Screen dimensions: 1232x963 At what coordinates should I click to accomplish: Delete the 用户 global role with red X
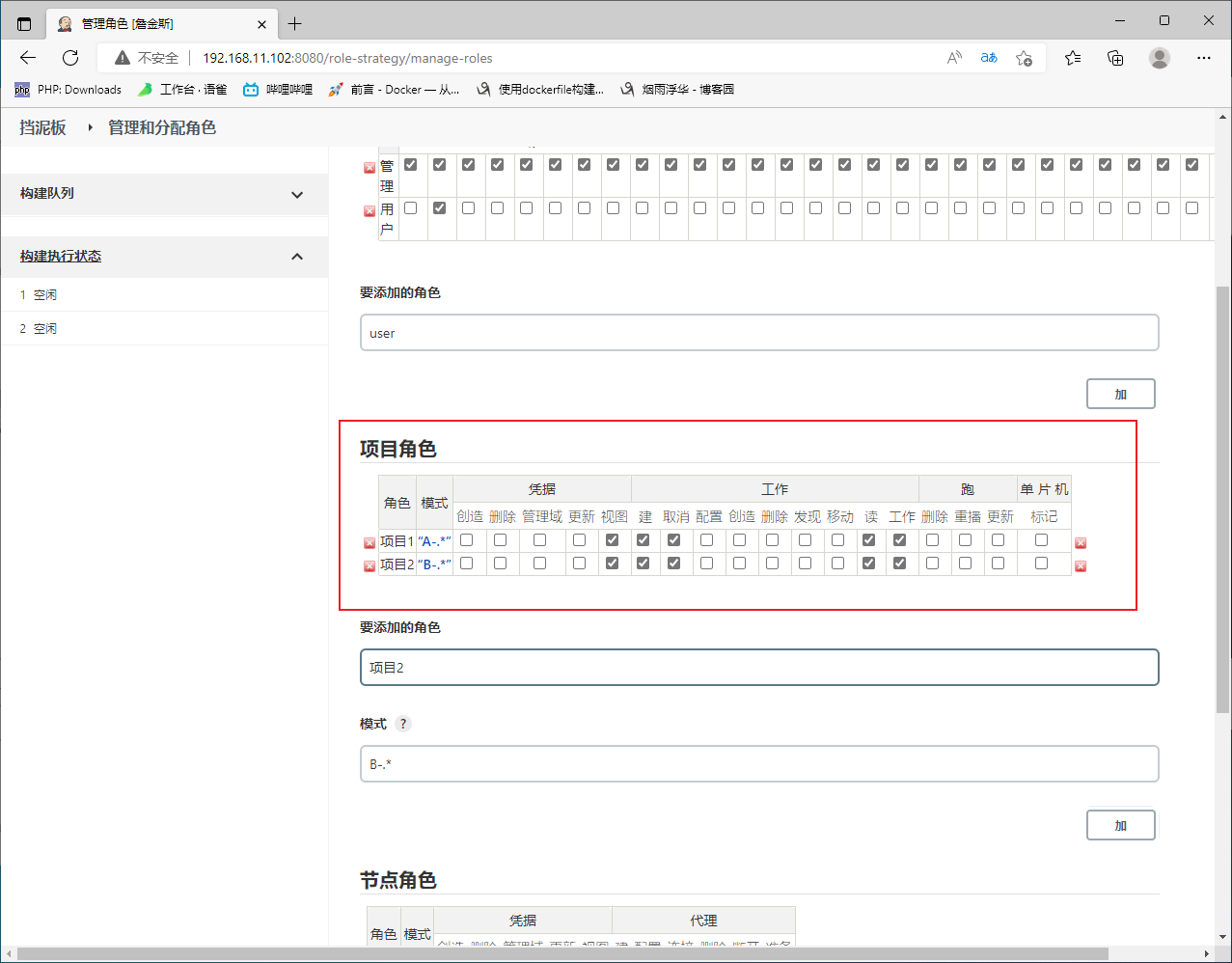369,211
